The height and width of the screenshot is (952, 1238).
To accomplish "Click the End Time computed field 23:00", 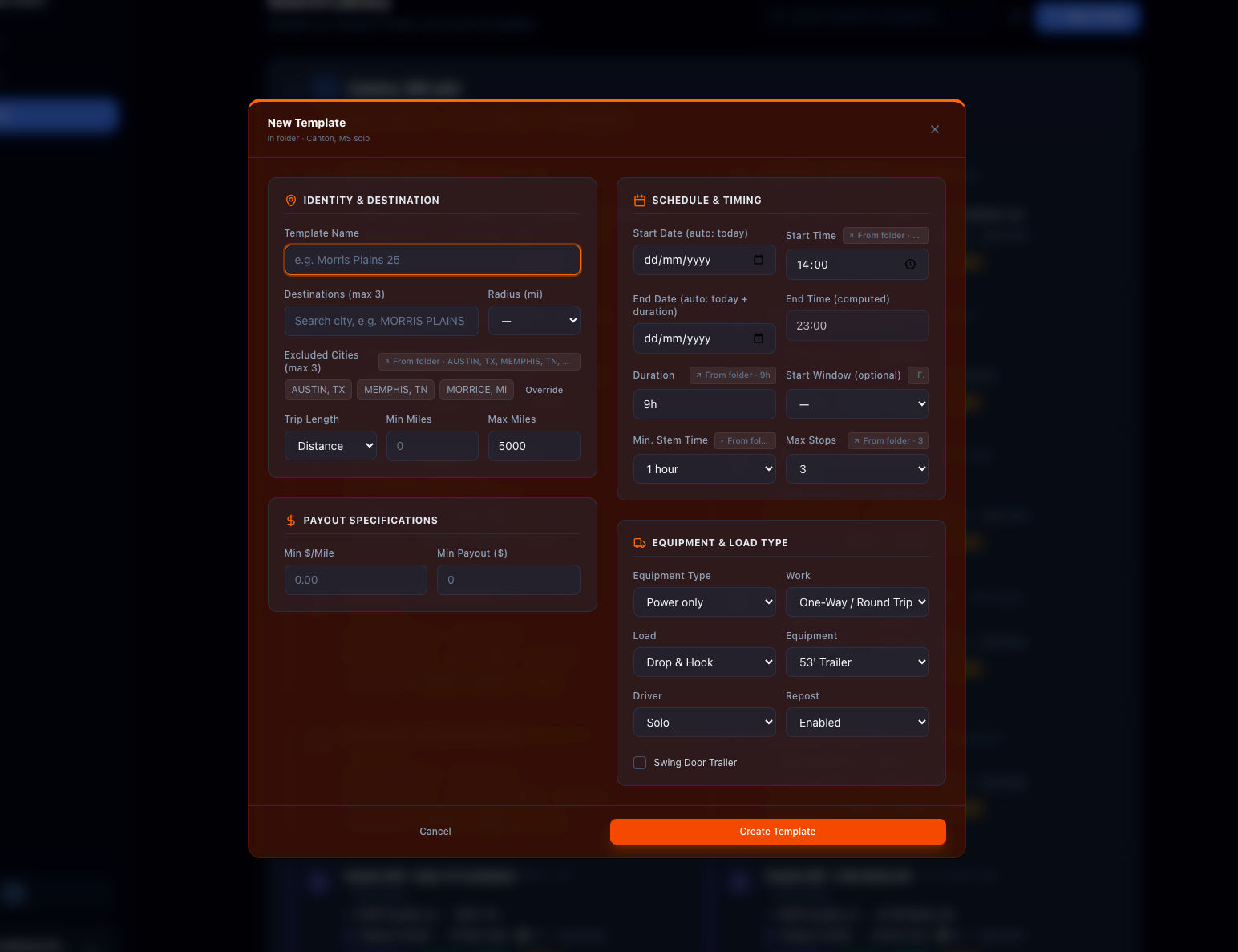I will point(857,326).
